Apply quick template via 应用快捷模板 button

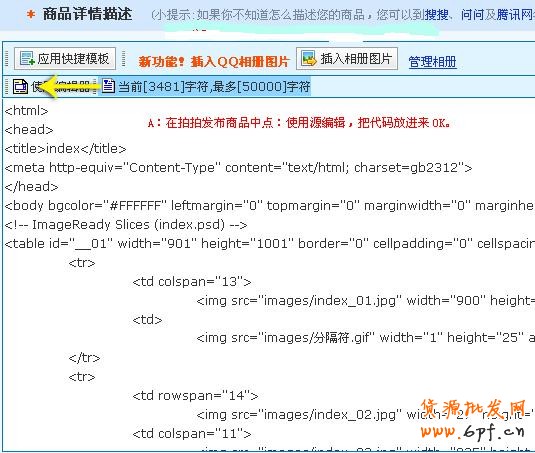coord(65,58)
